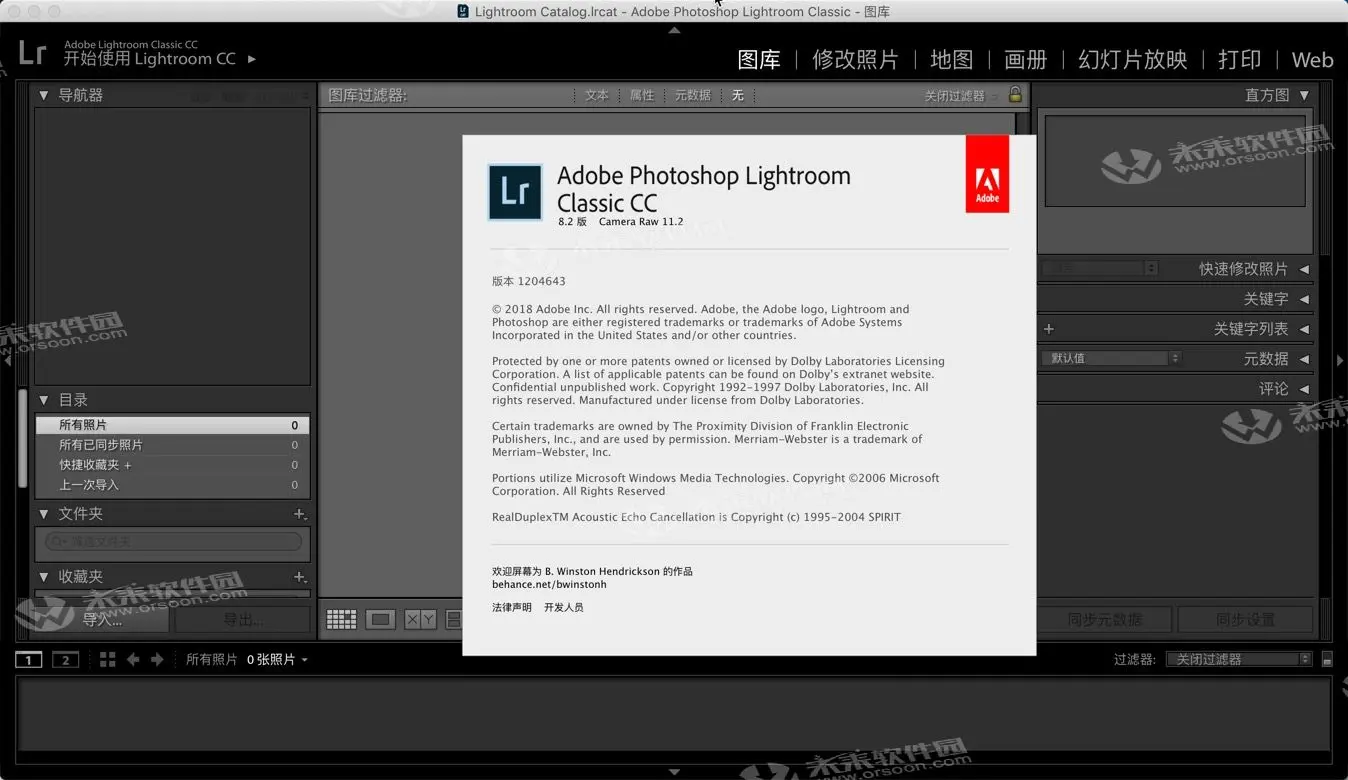Viewport: 1348px width, 780px height.
Task: Toggle the filmstrip filter switch
Action: click(x=1327, y=660)
